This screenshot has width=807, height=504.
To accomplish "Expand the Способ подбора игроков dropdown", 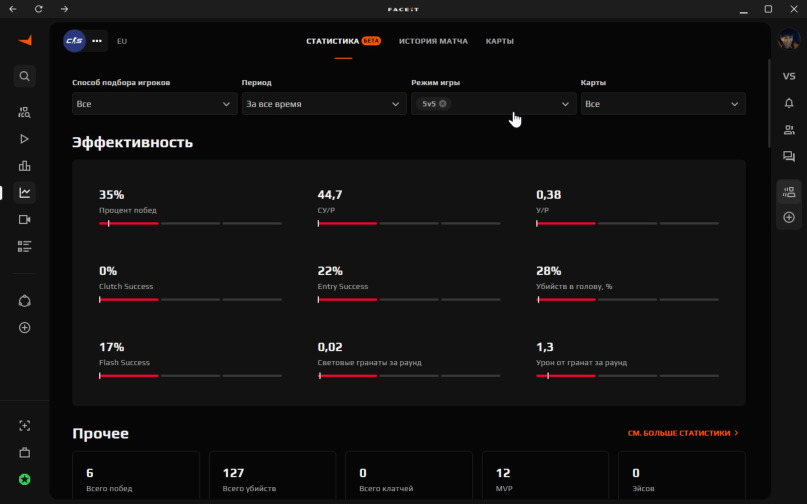I will [153, 104].
